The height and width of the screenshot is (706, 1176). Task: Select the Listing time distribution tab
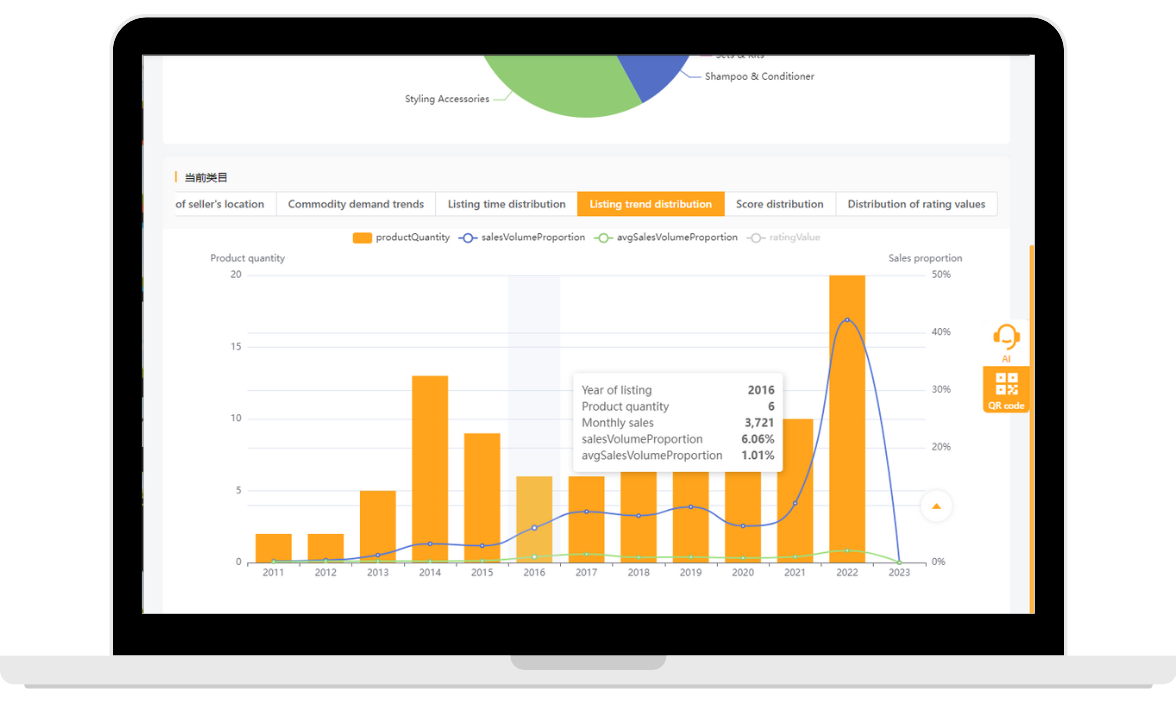point(506,203)
